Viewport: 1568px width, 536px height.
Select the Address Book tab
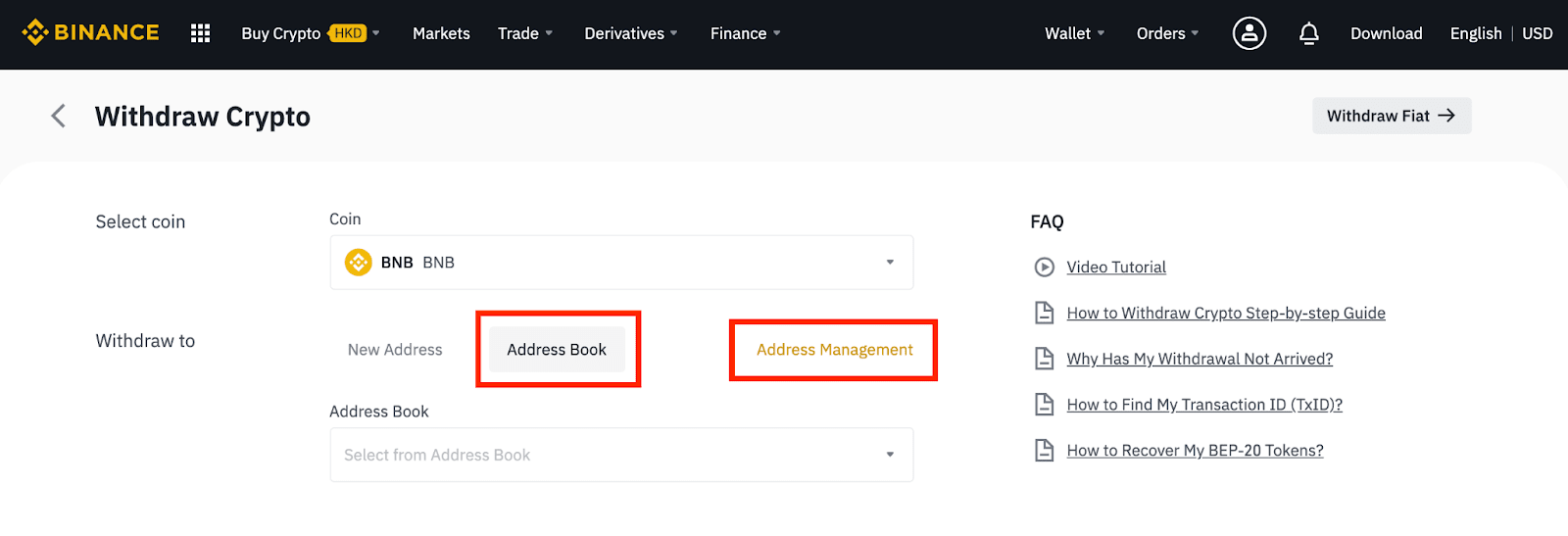[557, 350]
